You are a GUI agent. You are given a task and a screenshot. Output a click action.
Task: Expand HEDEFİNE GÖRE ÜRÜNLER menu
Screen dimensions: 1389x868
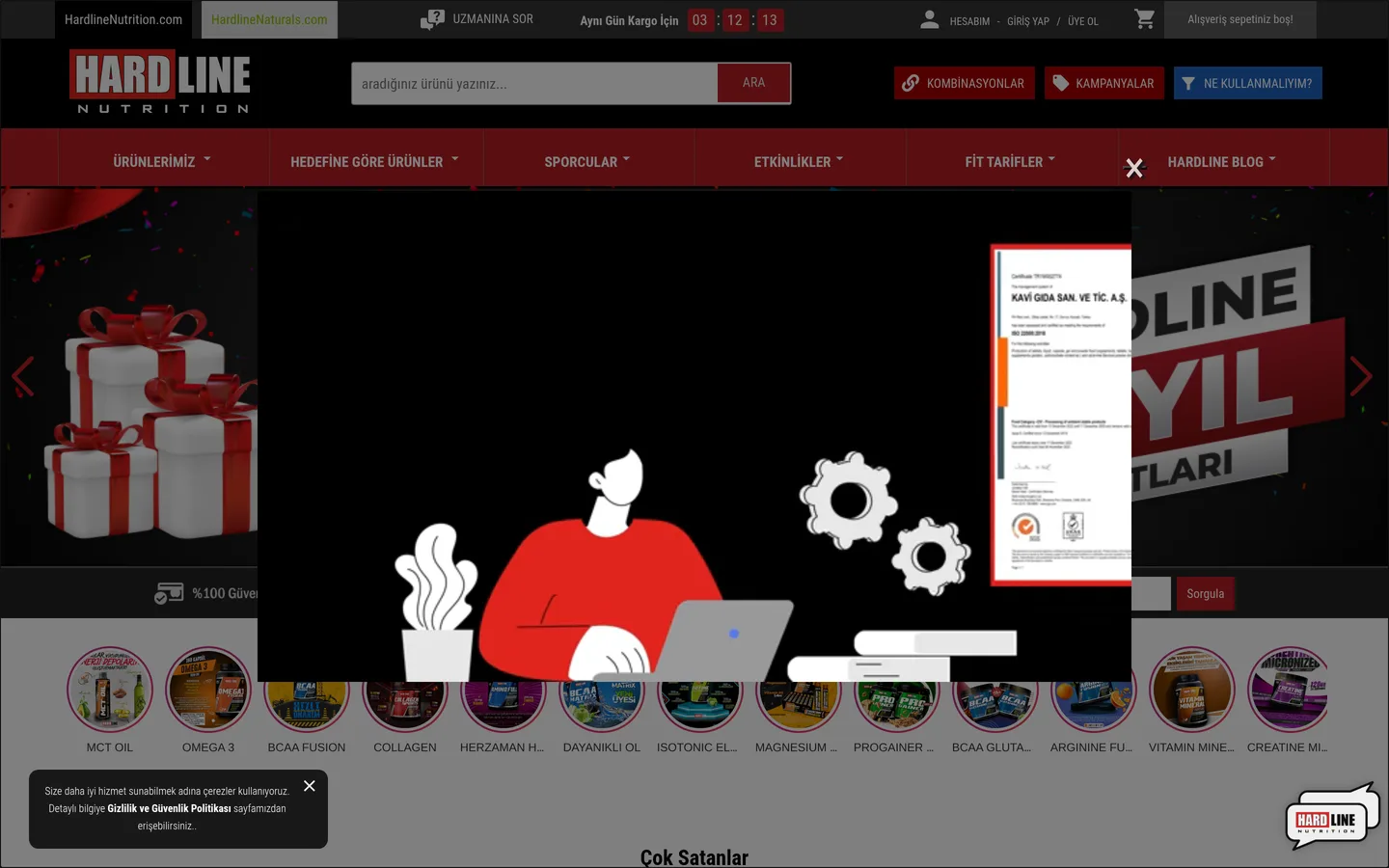coord(375,161)
